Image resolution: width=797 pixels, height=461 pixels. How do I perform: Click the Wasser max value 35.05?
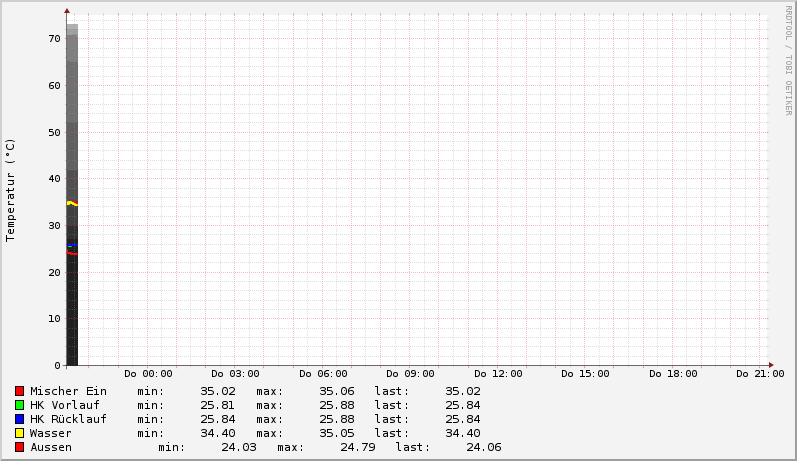tap(336, 433)
